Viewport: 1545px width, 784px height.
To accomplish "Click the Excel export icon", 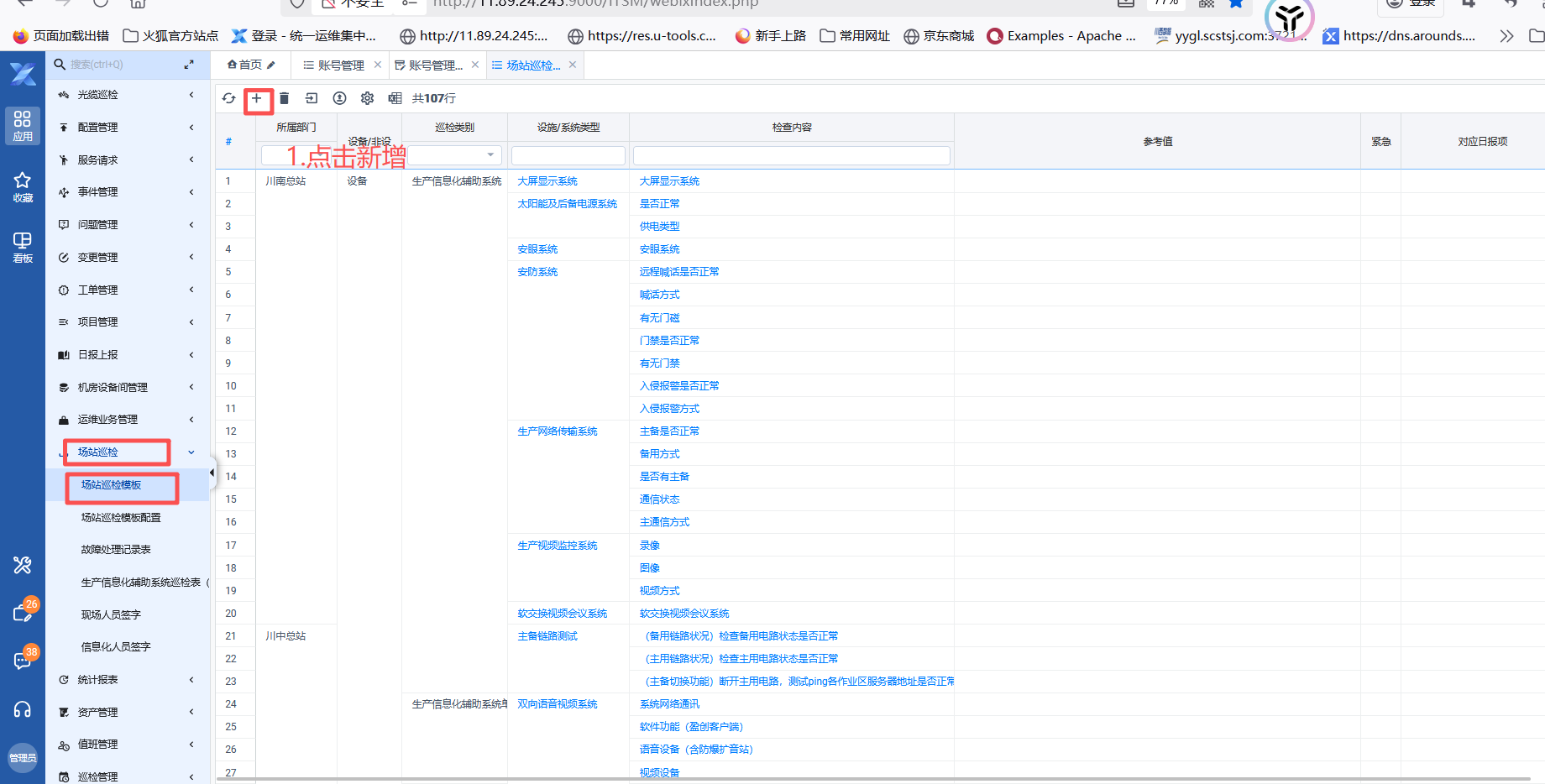I will pyautogui.click(x=395, y=98).
